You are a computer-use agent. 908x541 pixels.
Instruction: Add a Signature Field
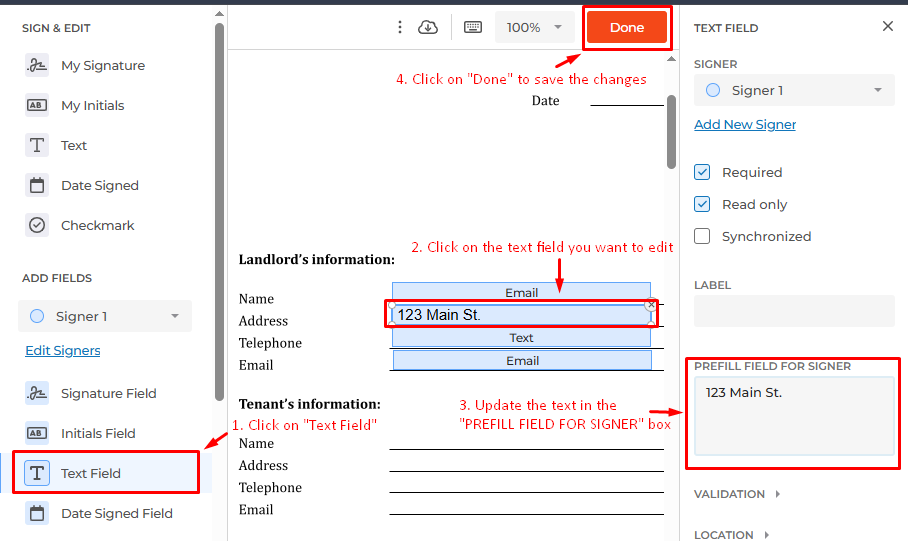click(108, 394)
